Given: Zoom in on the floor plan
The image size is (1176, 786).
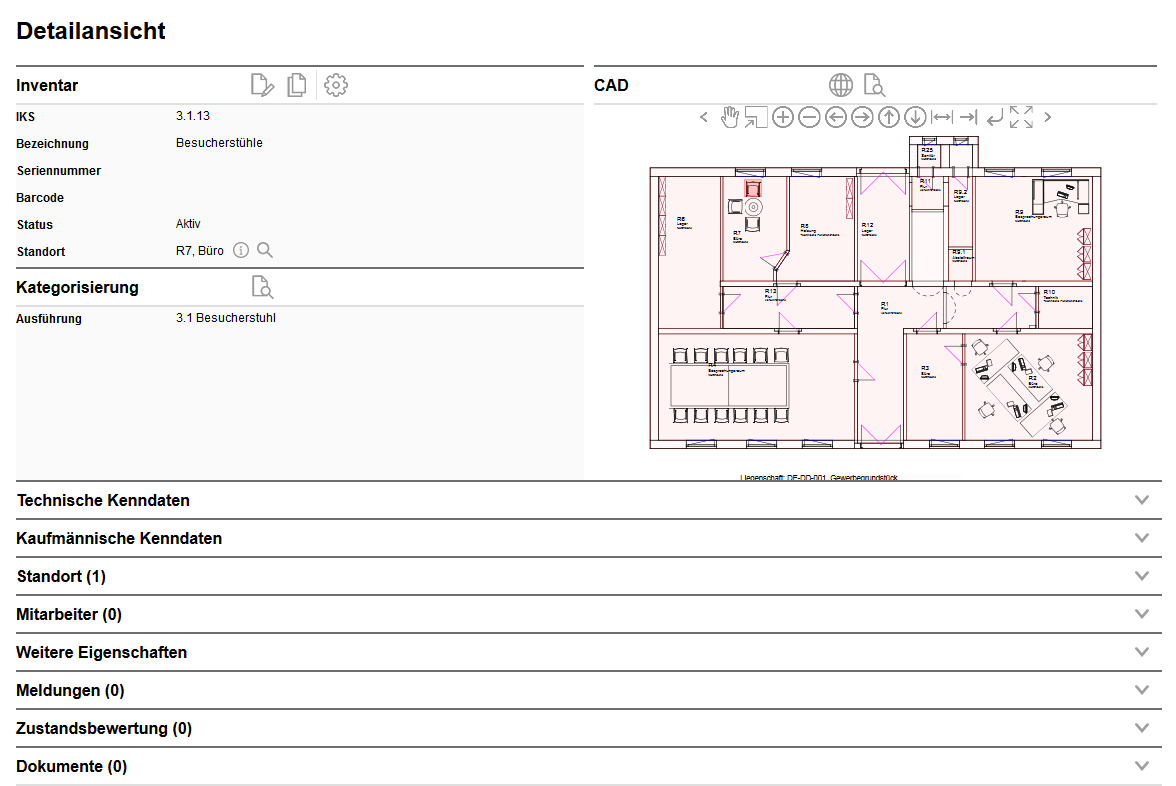Looking at the screenshot, I should [x=783, y=117].
